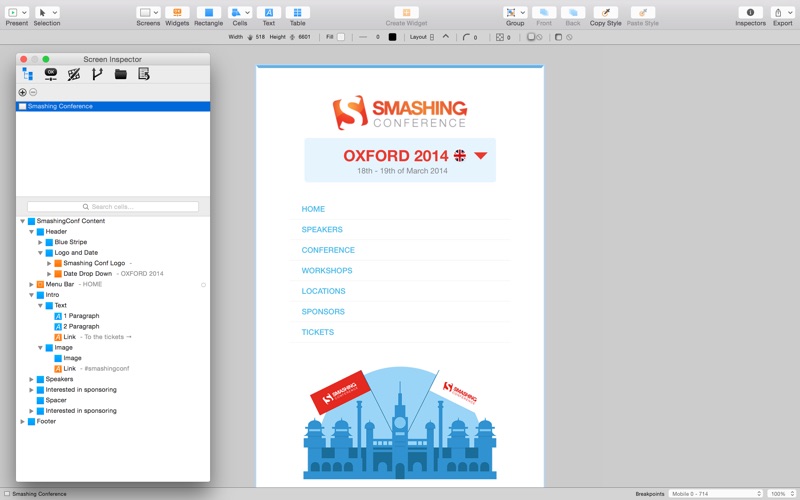800x500 pixels.
Task: Open the Screens dropdown arrow
Action: [156, 12]
